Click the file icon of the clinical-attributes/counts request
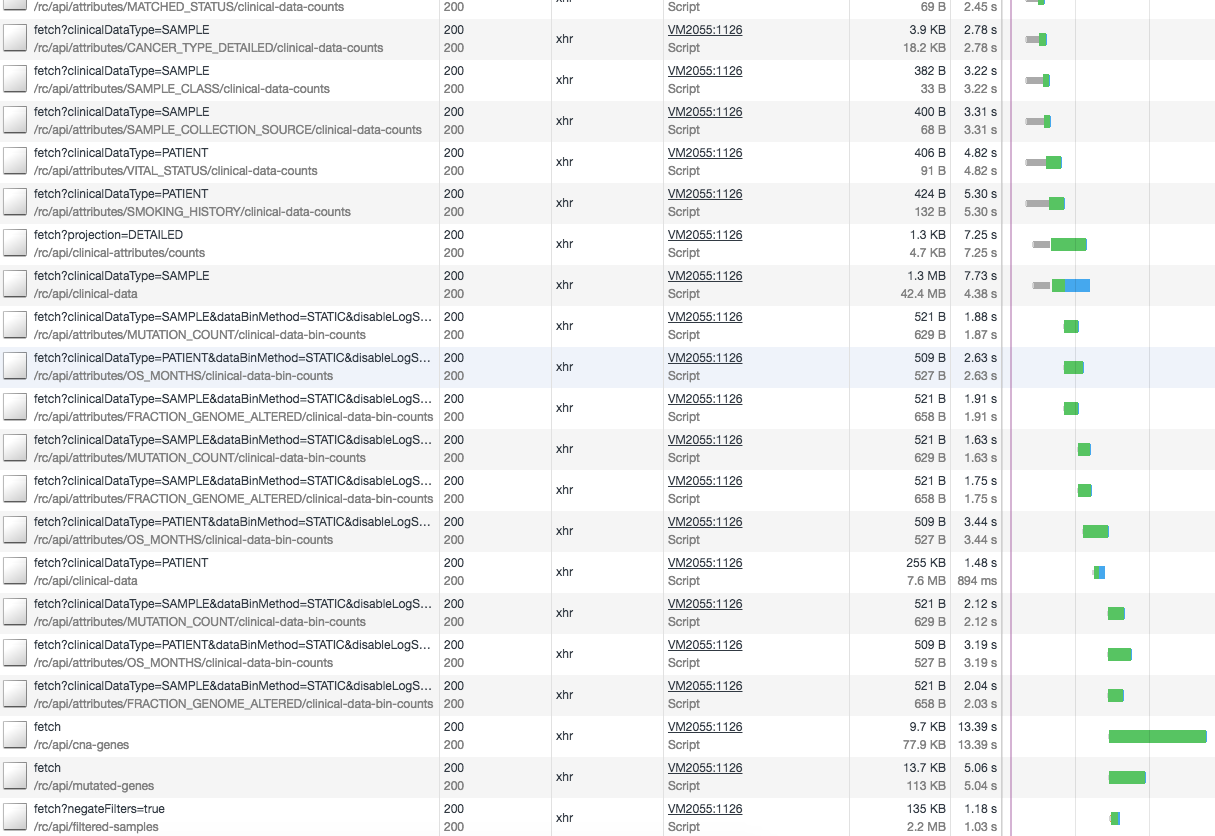This screenshot has width=1215, height=836. (15, 244)
